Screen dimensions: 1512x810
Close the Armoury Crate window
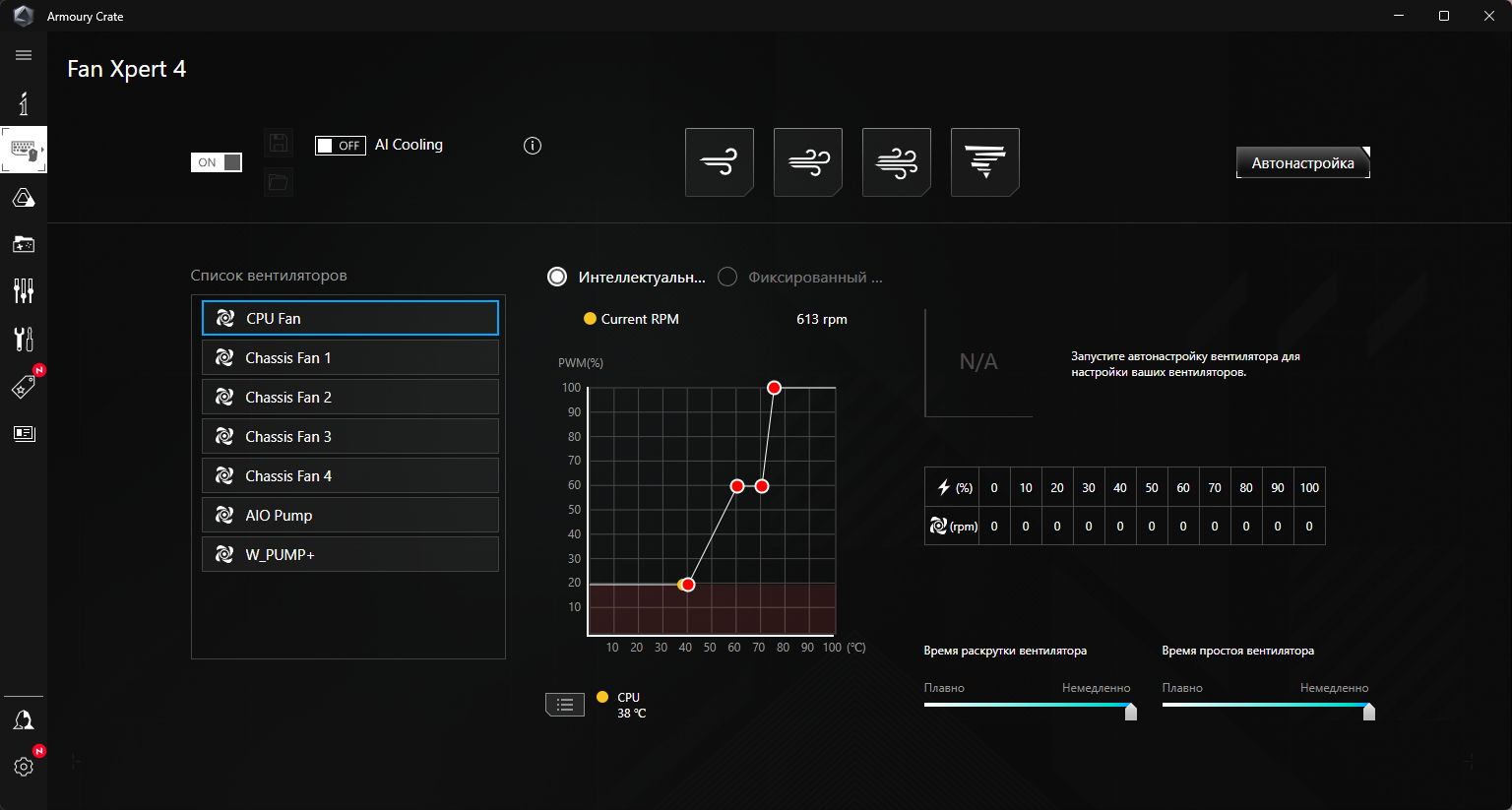click(1489, 16)
